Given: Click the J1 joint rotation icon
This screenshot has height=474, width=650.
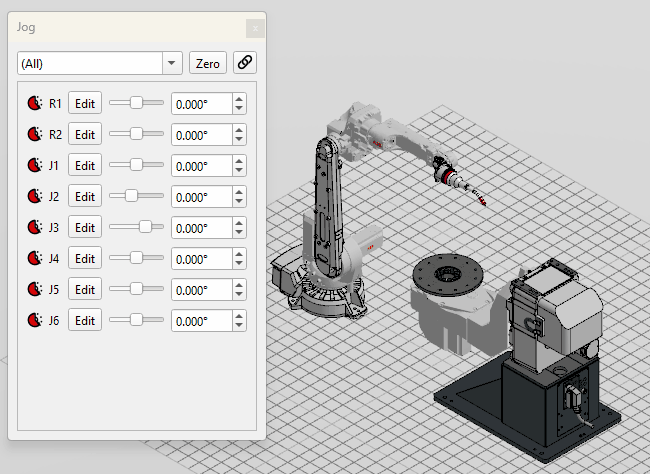Looking at the screenshot, I should coord(35,165).
